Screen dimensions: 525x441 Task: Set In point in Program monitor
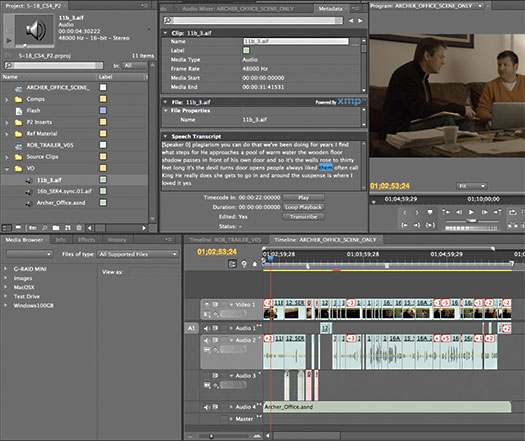click(404, 213)
